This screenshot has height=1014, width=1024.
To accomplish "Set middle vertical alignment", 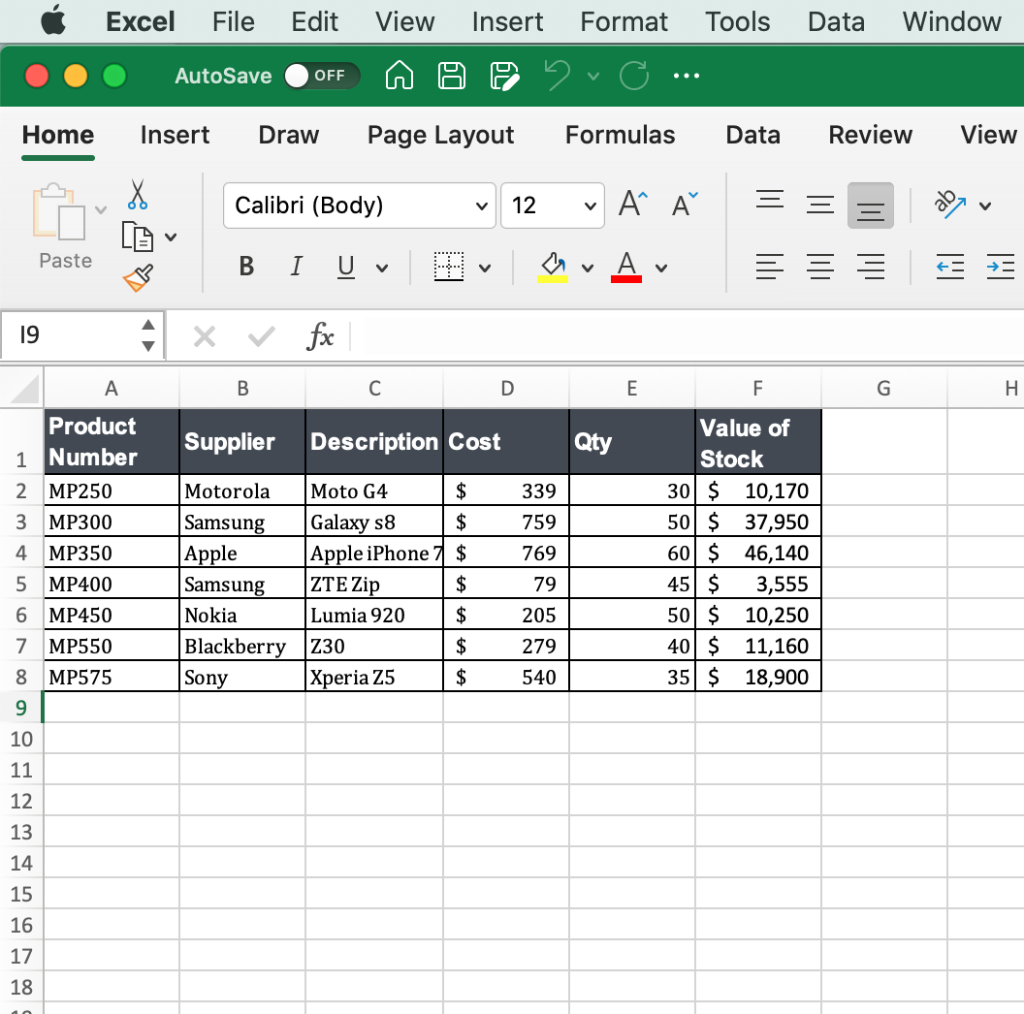I will [x=820, y=204].
